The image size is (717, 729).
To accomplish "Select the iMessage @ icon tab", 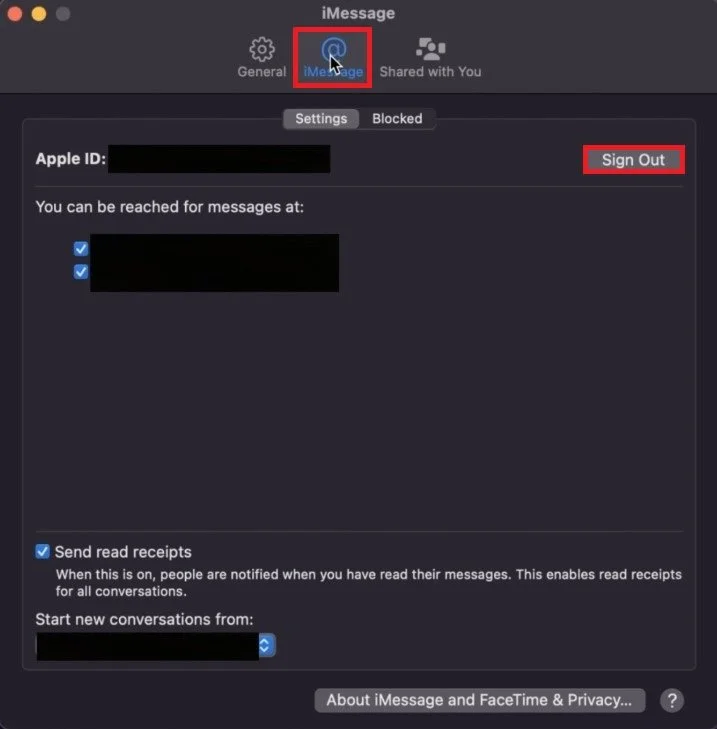I will click(x=333, y=57).
